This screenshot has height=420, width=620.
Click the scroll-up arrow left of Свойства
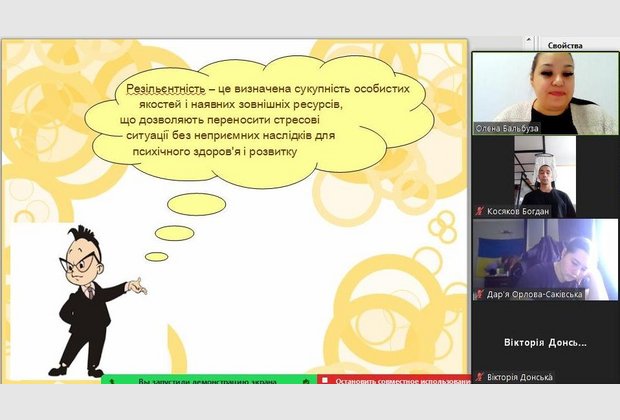point(529,40)
